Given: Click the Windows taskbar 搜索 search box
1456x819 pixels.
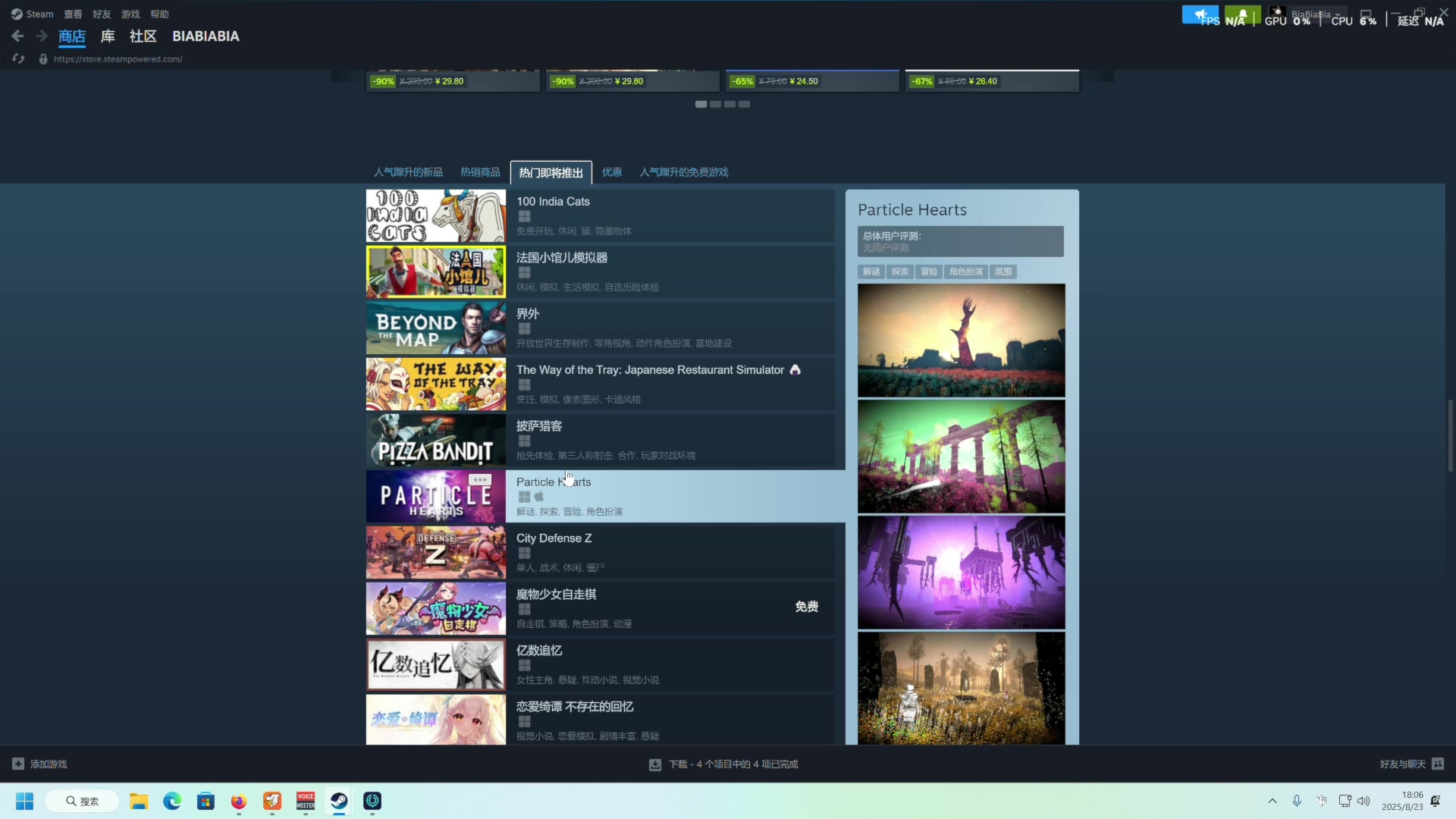Looking at the screenshot, I should [x=82, y=801].
